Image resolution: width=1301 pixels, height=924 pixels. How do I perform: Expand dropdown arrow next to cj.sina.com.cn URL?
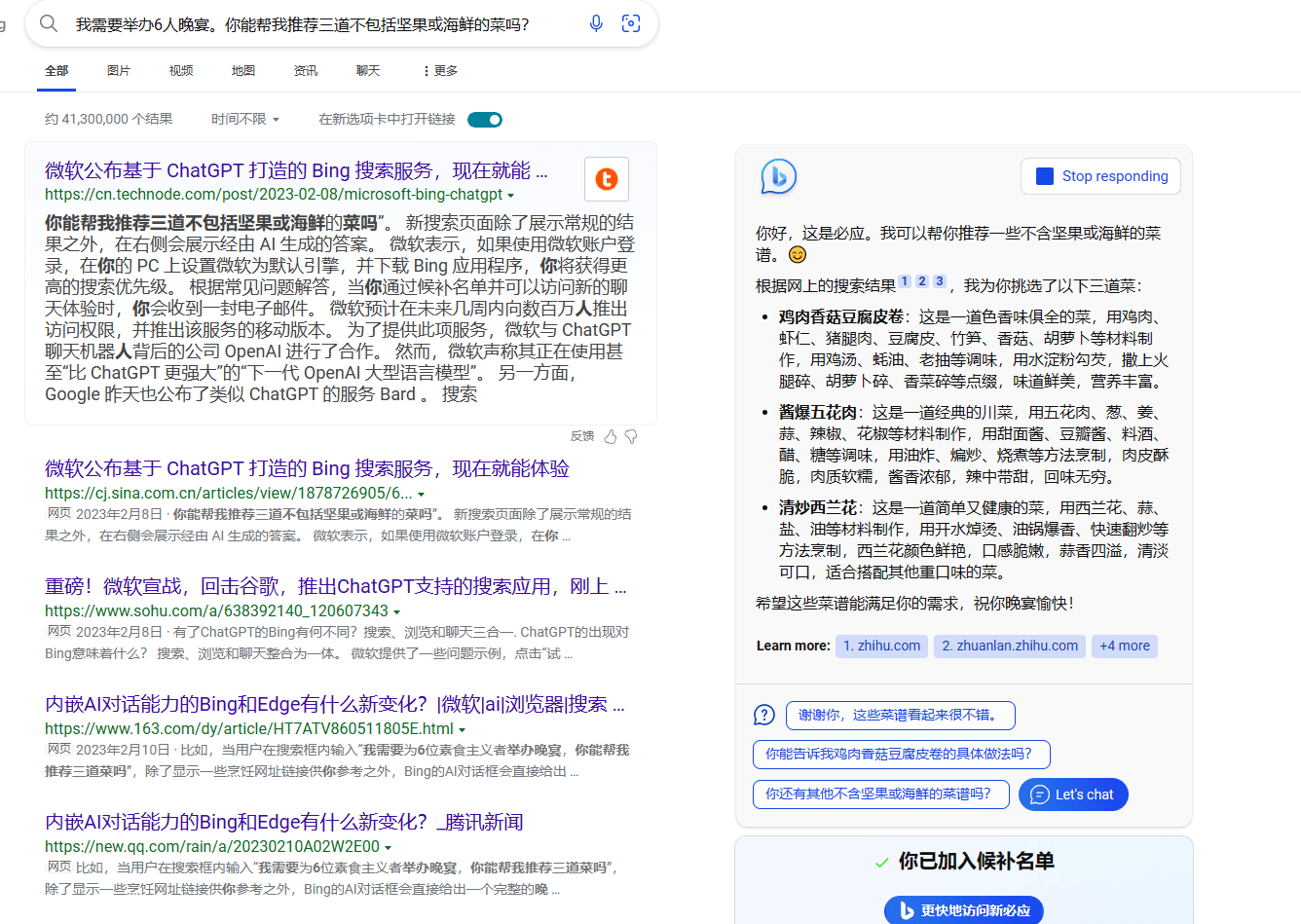(421, 494)
